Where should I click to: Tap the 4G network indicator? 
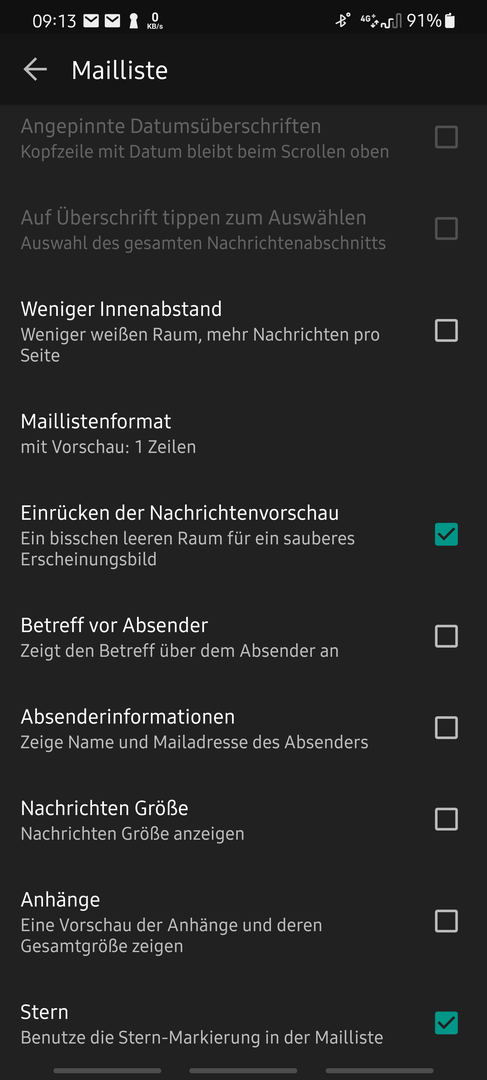pyautogui.click(x=369, y=21)
